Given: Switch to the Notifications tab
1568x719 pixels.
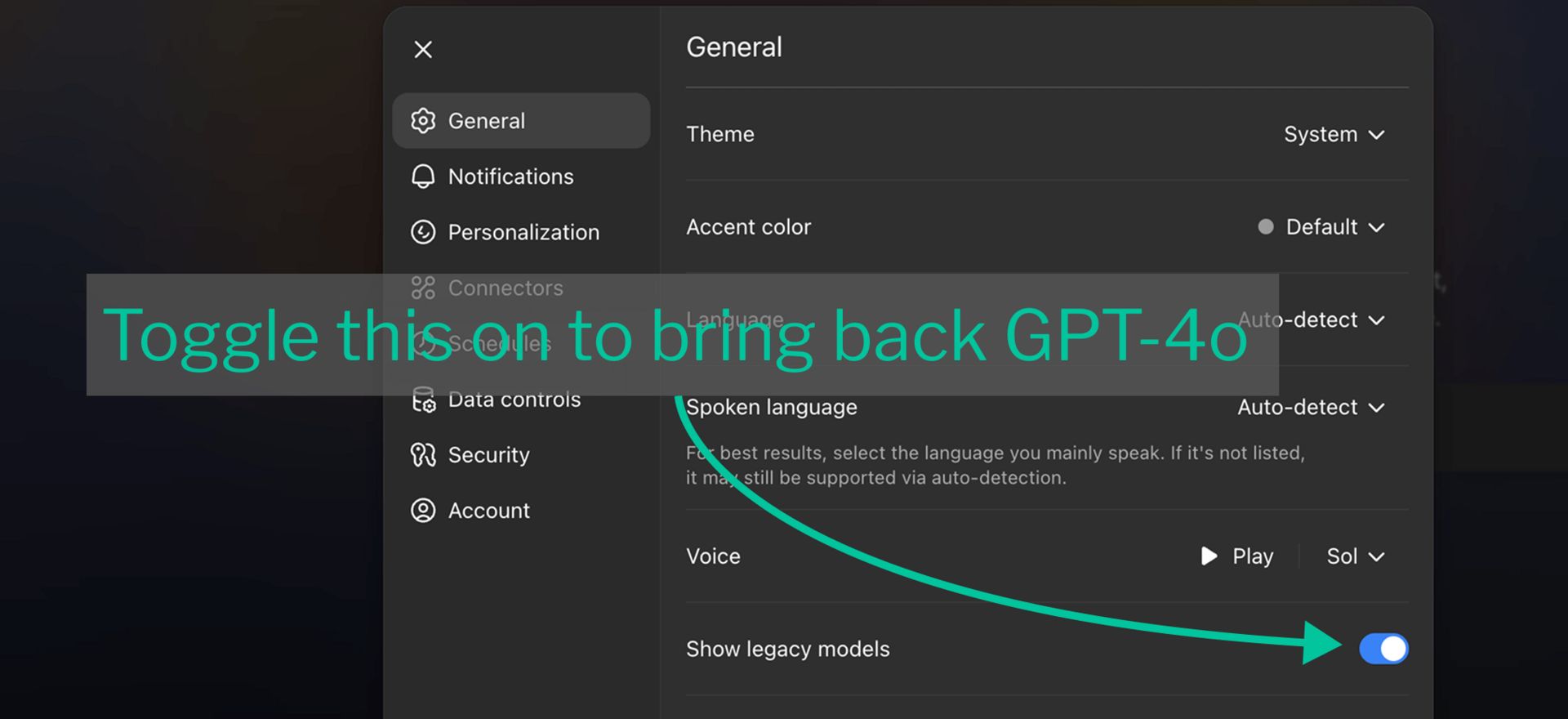Looking at the screenshot, I should [x=521, y=176].
